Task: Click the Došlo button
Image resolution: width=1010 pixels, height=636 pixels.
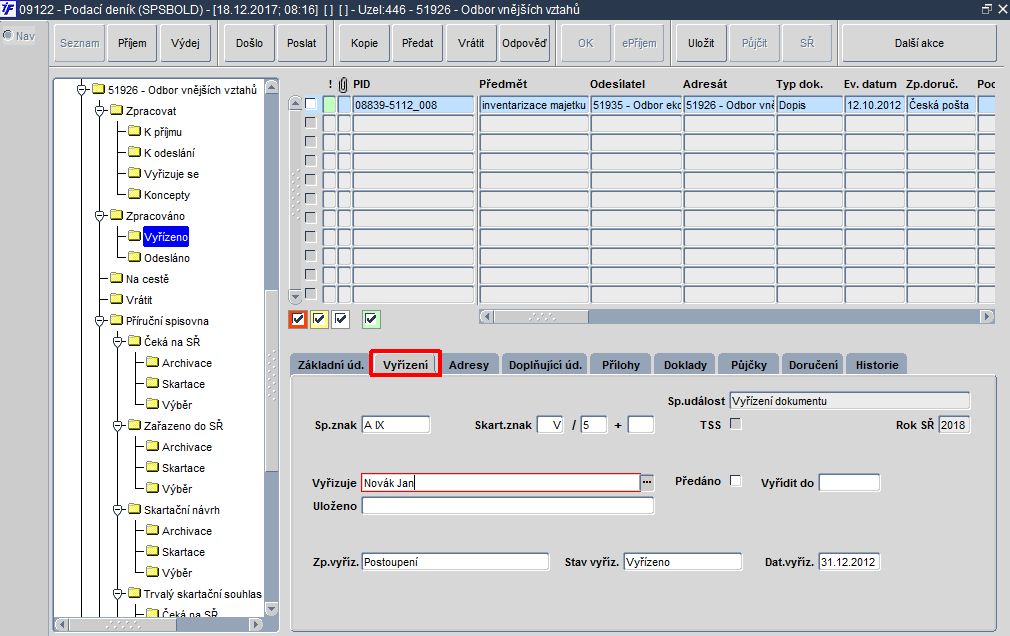Action: click(249, 43)
